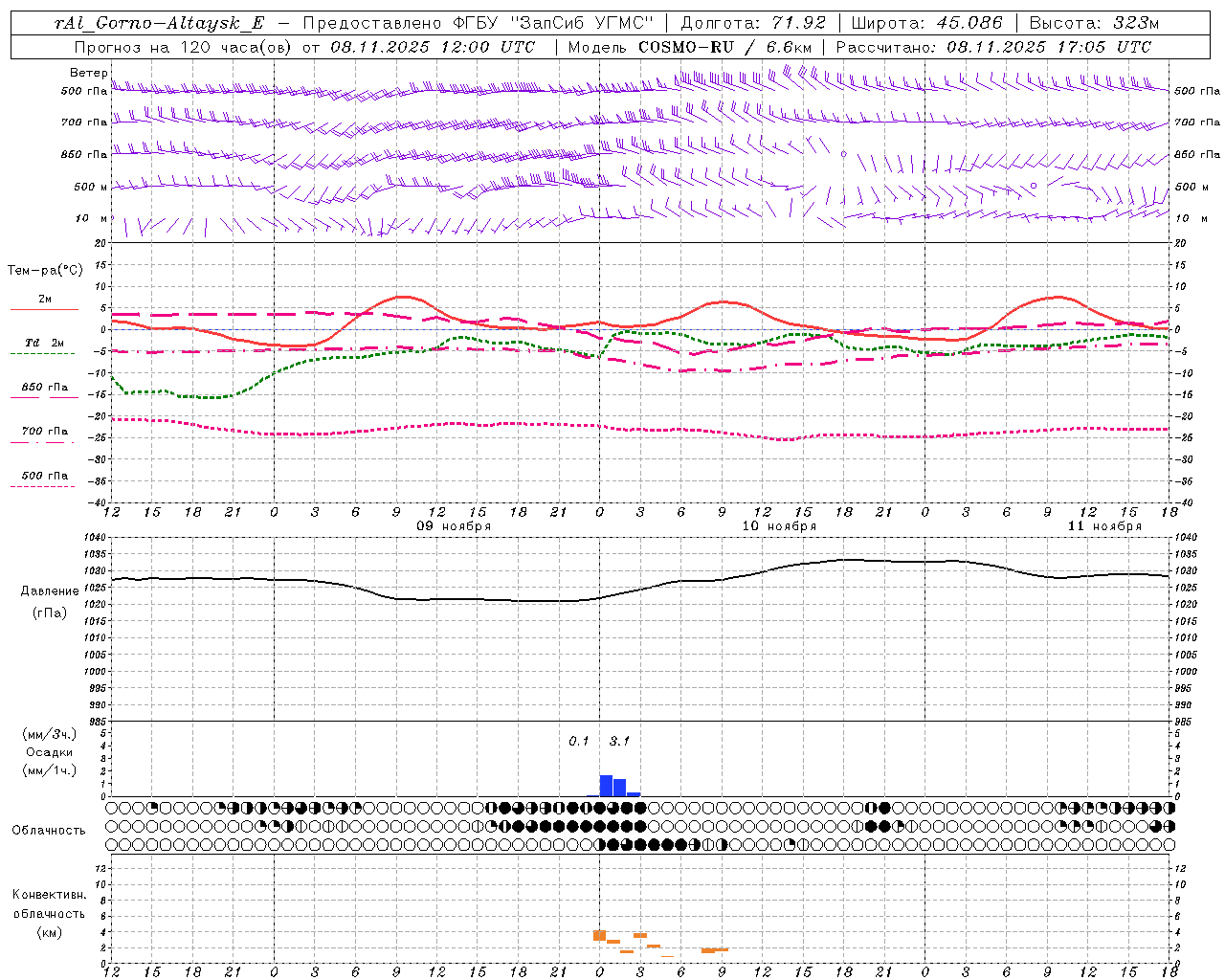This screenshot has height=980, width=1225.
Task: Click the tallest blue precipitation bar
Action: 606,786
